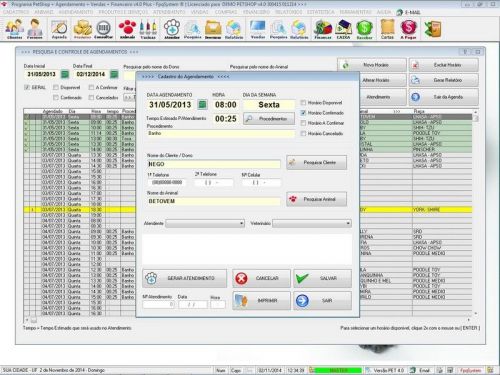Toggle the Disponível filter checkbox

coord(56,87)
